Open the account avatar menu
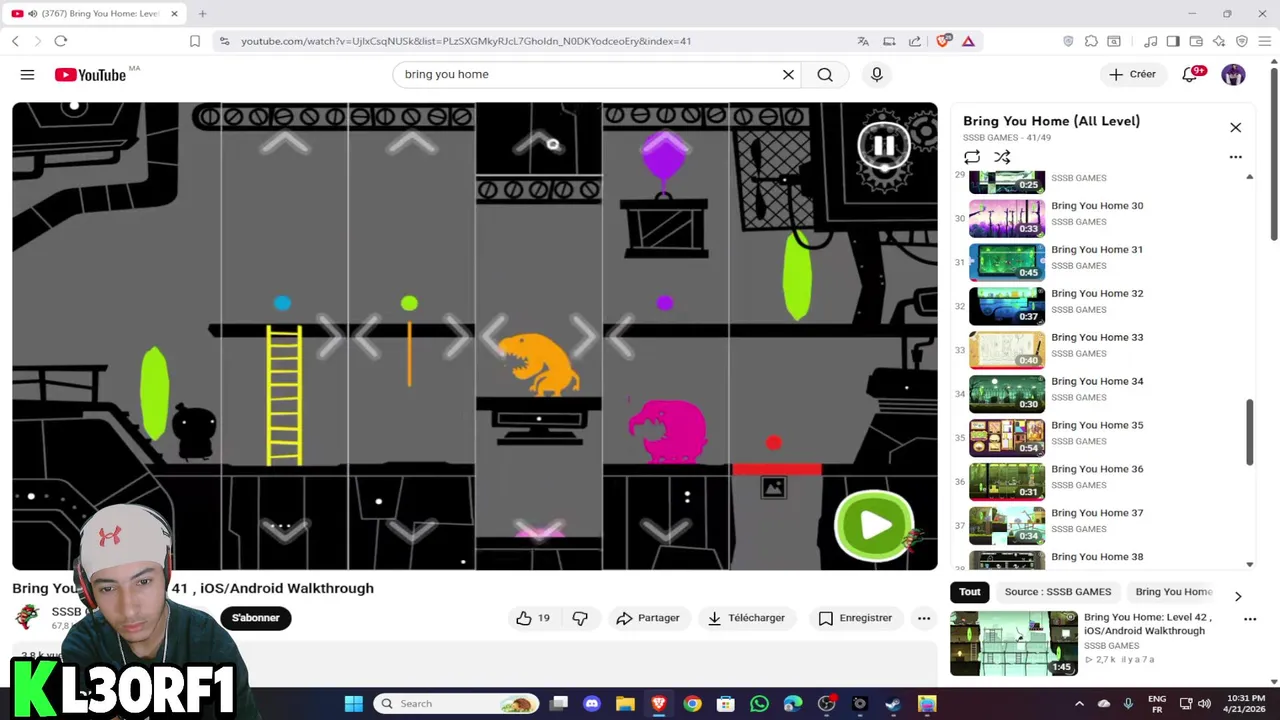The image size is (1280, 720). click(x=1233, y=75)
